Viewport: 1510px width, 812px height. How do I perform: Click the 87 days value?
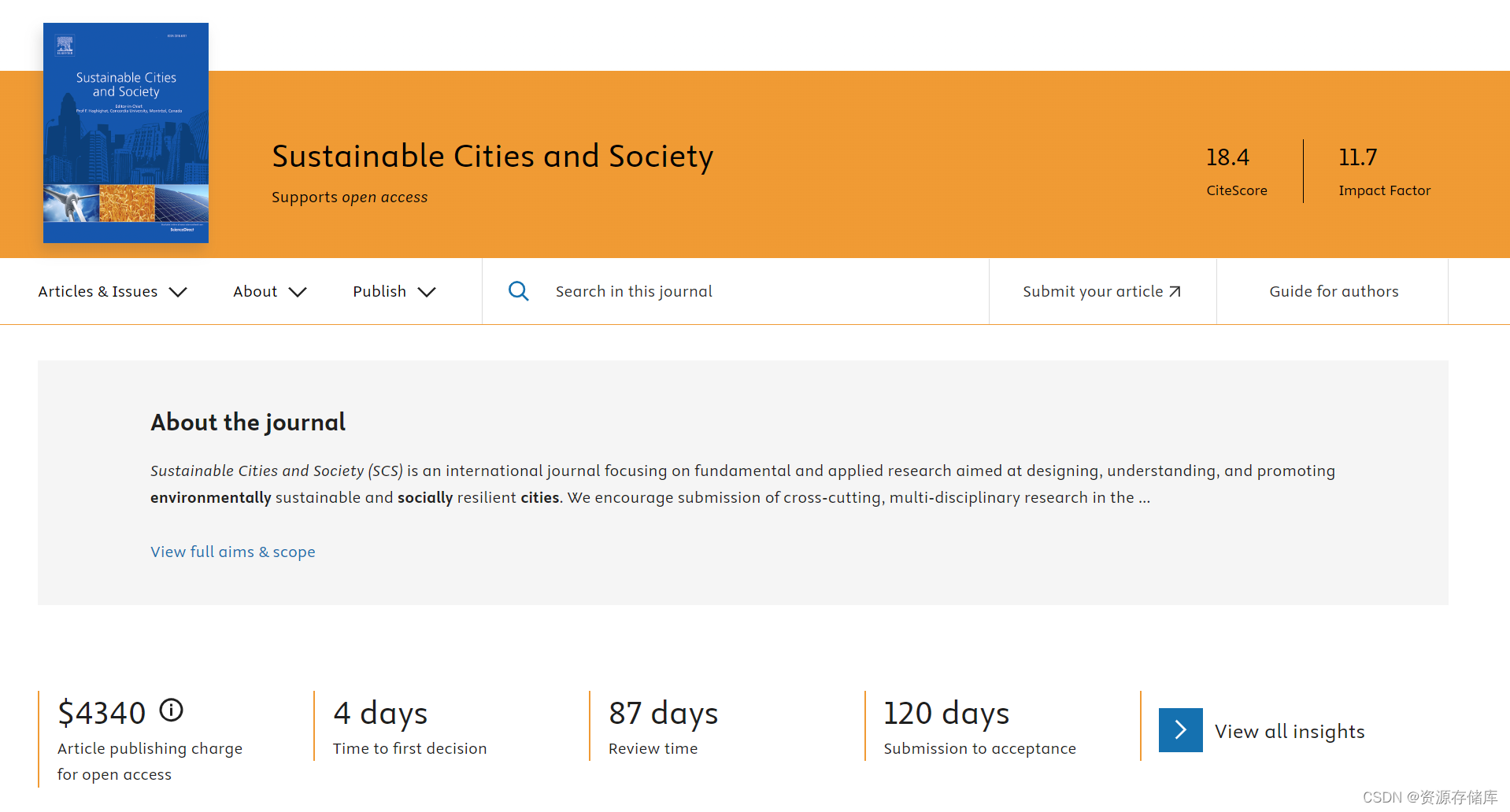664,714
